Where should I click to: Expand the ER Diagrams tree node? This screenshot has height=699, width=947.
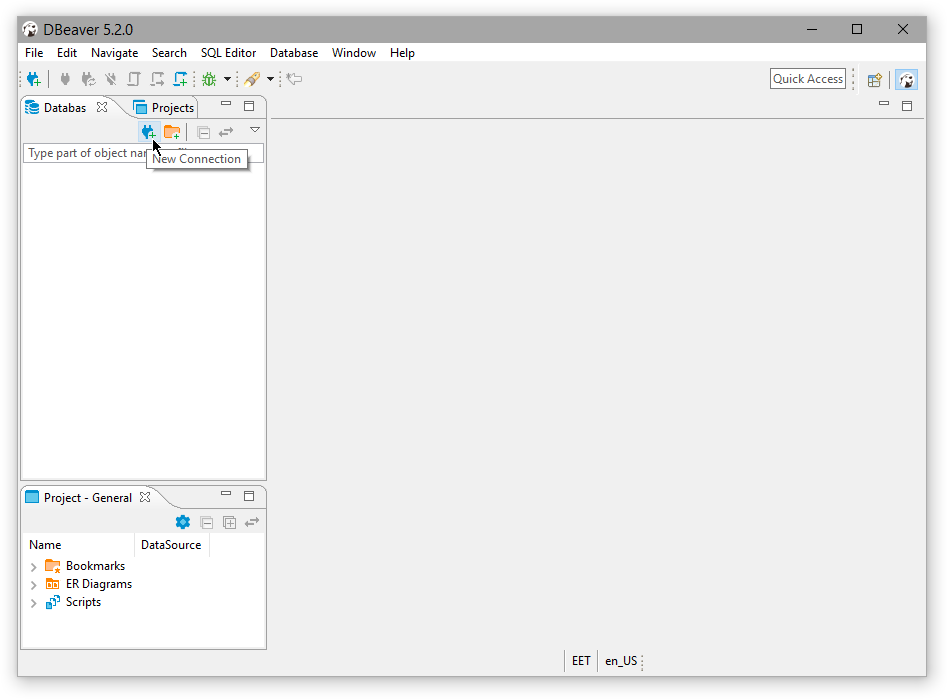click(33, 585)
